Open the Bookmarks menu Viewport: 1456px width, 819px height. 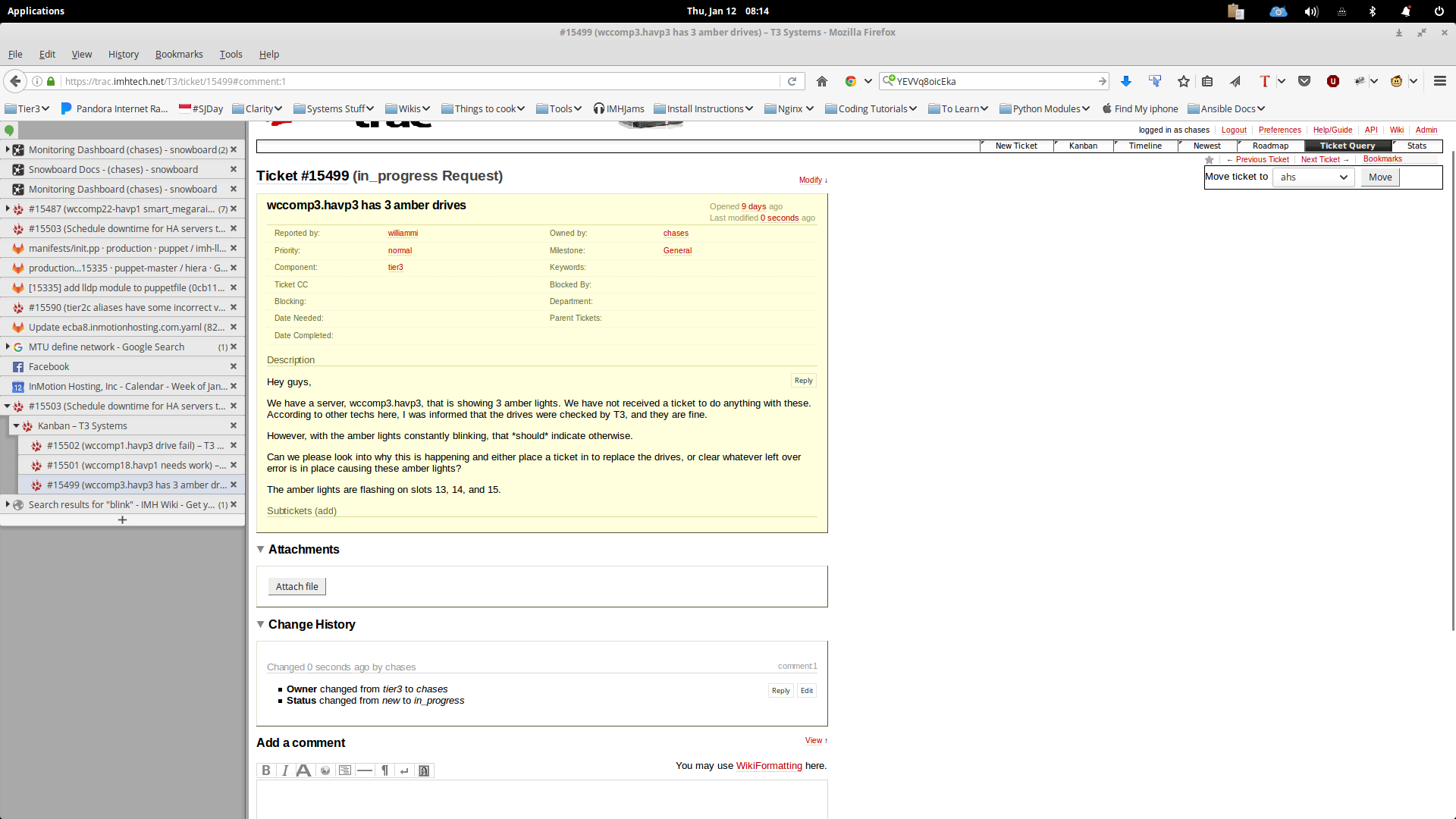tap(179, 54)
